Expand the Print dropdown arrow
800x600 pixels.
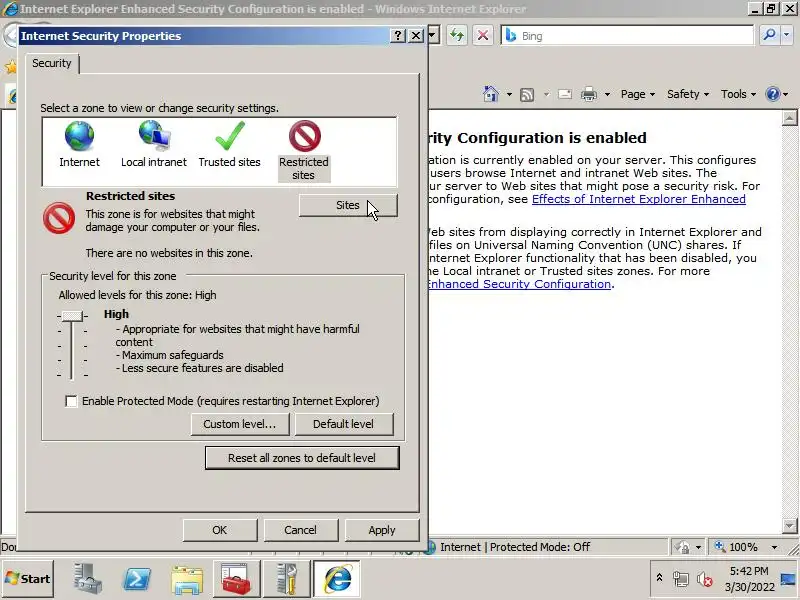tap(607, 94)
